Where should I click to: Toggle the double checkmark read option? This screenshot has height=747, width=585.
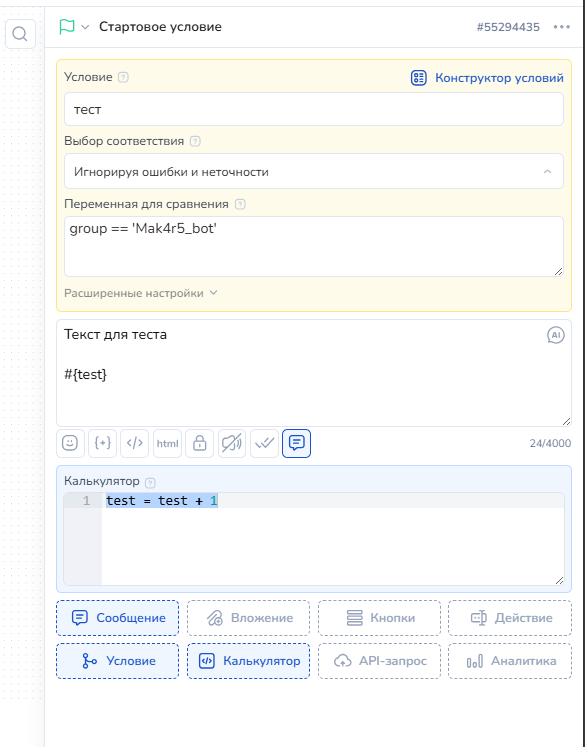pyautogui.click(x=264, y=443)
